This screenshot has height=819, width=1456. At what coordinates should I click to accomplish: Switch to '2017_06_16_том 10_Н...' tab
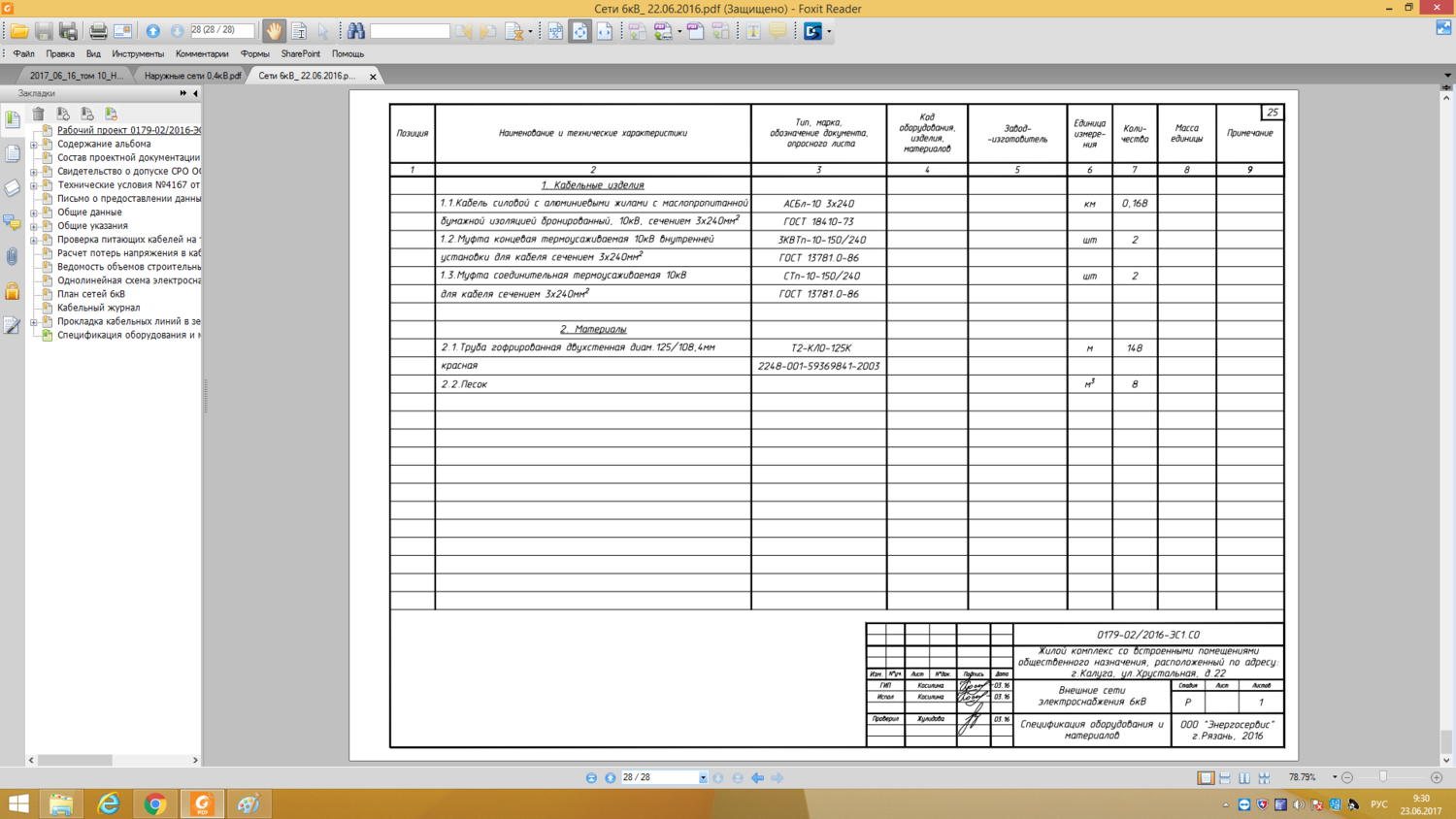[76, 76]
